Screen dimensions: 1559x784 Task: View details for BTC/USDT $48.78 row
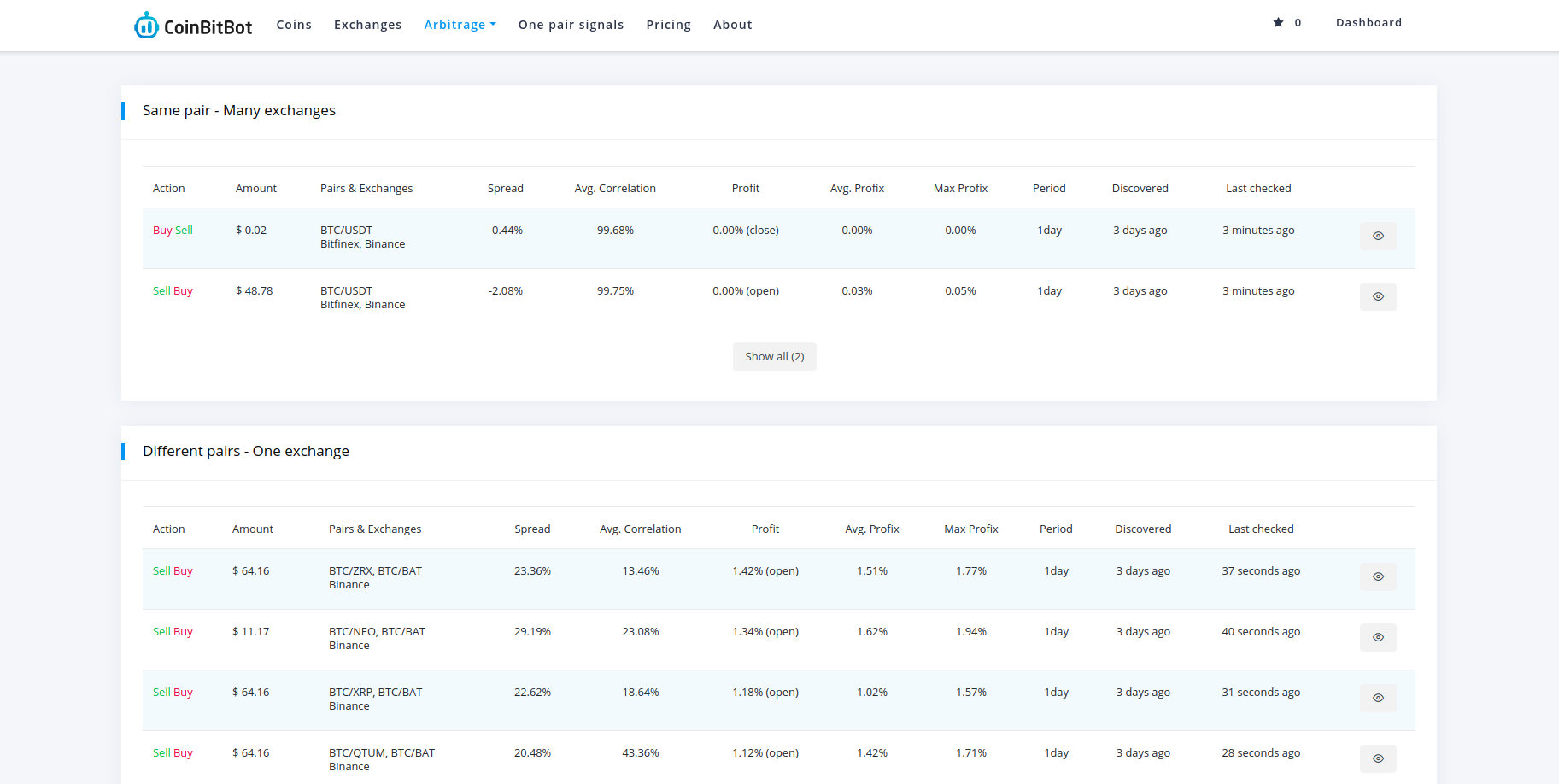point(1378,296)
